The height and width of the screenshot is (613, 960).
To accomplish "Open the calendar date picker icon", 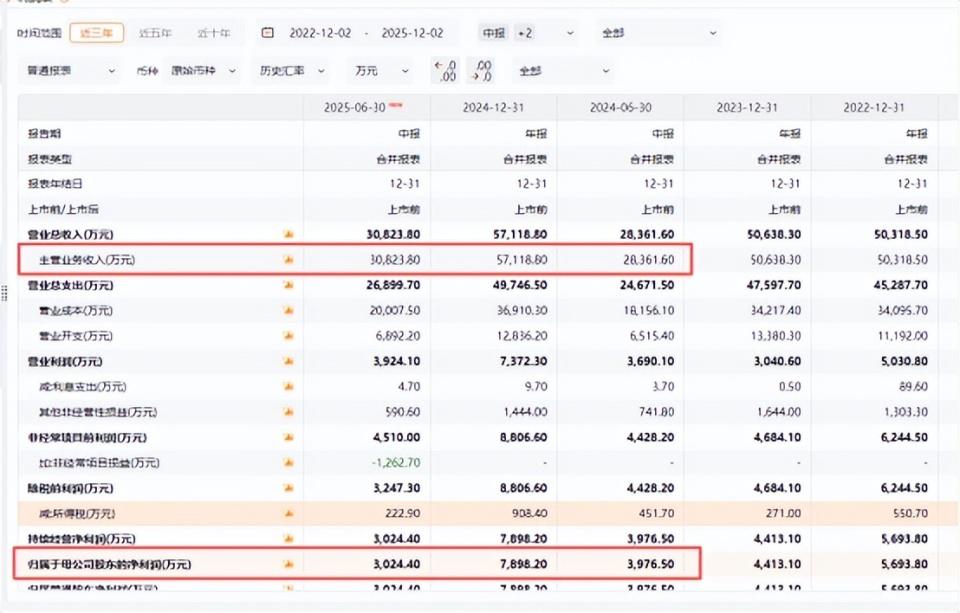I will tap(267, 33).
